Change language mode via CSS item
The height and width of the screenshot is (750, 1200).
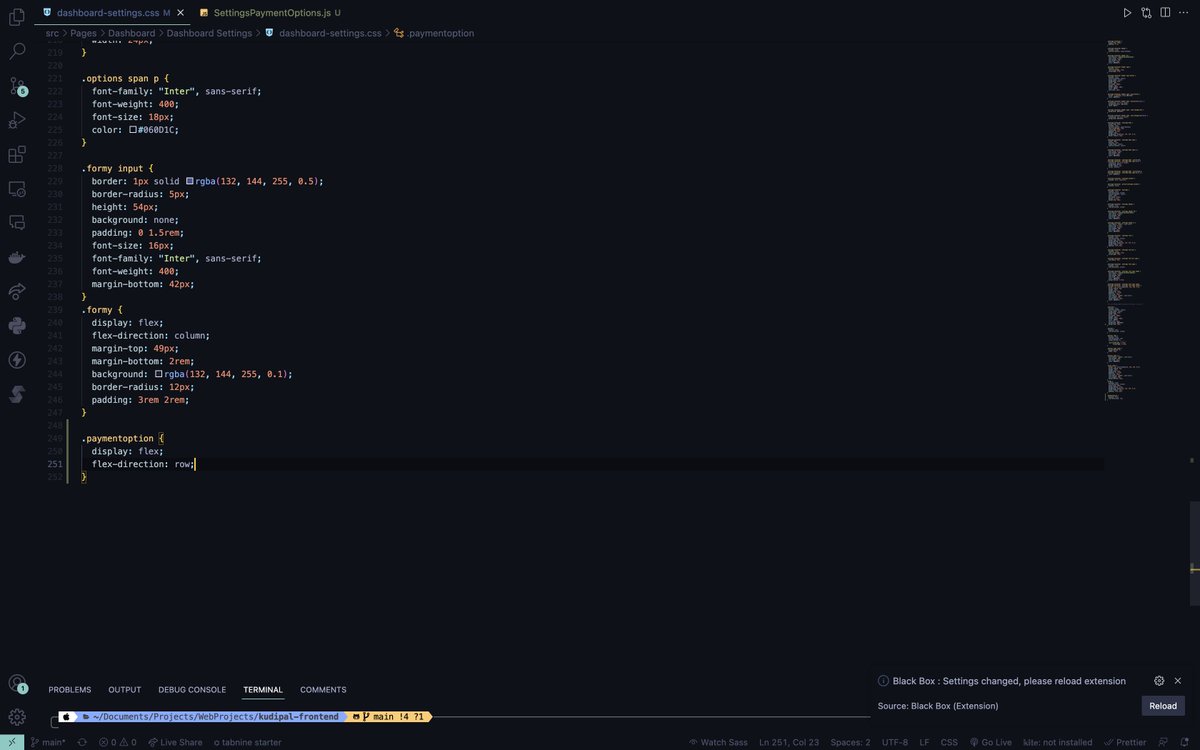click(x=949, y=742)
